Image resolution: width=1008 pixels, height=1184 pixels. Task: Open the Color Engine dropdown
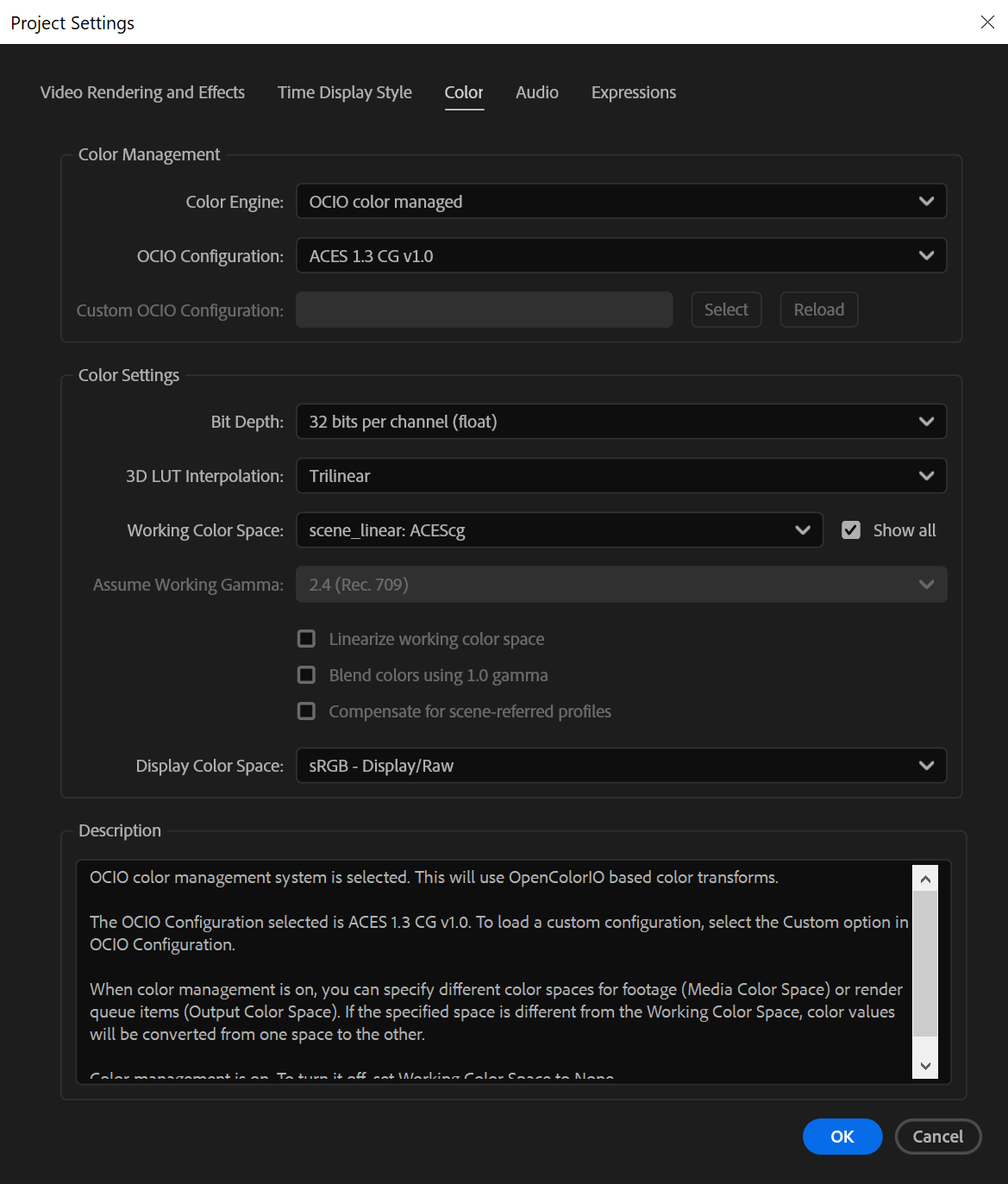pyautogui.click(x=621, y=201)
